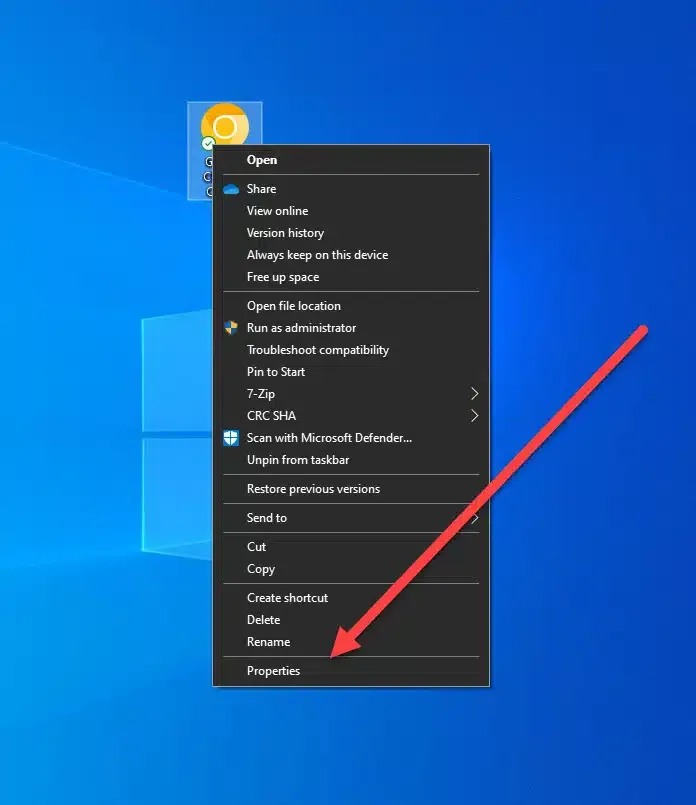Image resolution: width=696 pixels, height=805 pixels.
Task: Choose Always keep on this device
Action: pos(317,255)
